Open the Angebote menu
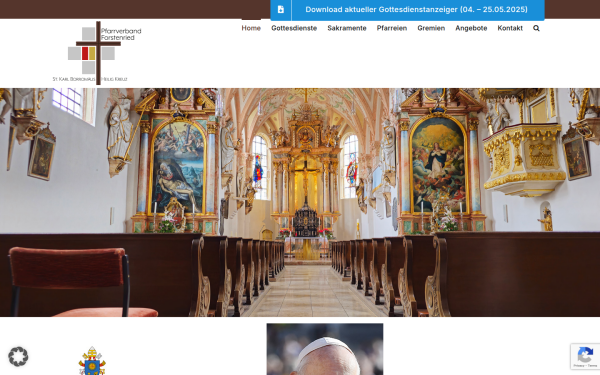 (x=471, y=28)
